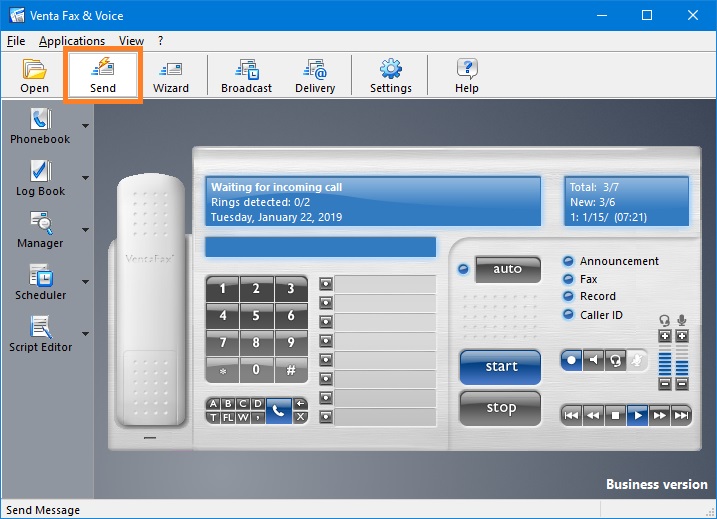Screen dimensions: 717x519
Task: Click the * key on the keypad
Action: [222, 369]
